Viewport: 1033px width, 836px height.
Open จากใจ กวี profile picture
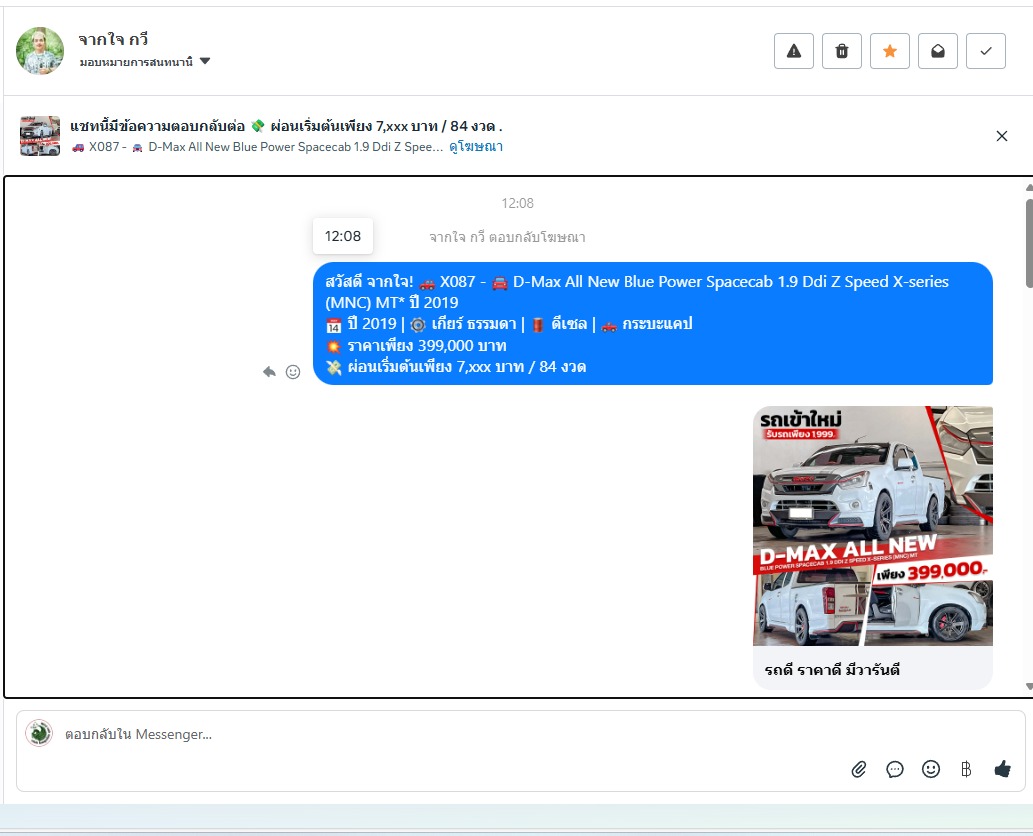pyautogui.click(x=40, y=51)
